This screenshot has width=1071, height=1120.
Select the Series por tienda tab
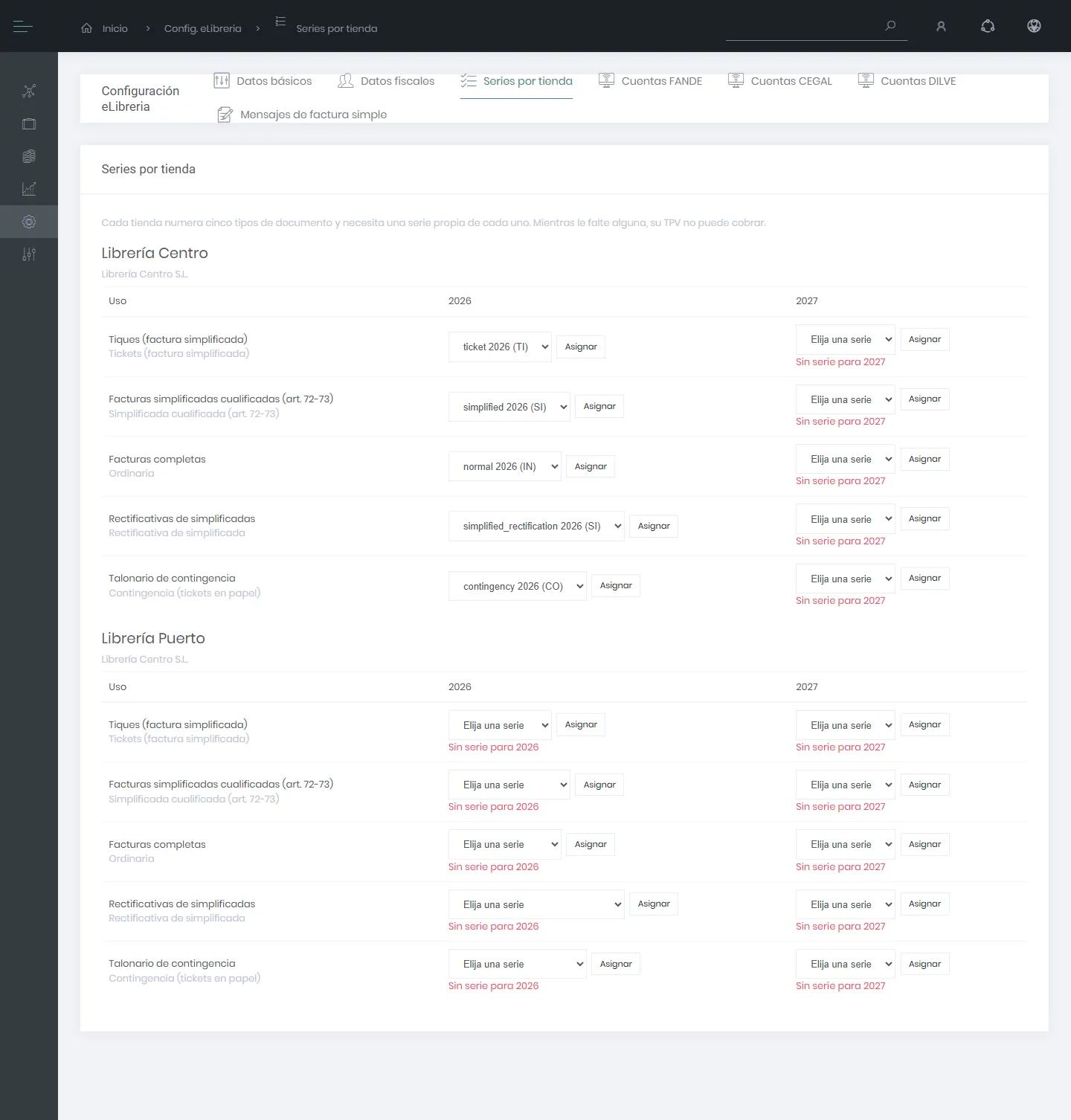(x=516, y=81)
